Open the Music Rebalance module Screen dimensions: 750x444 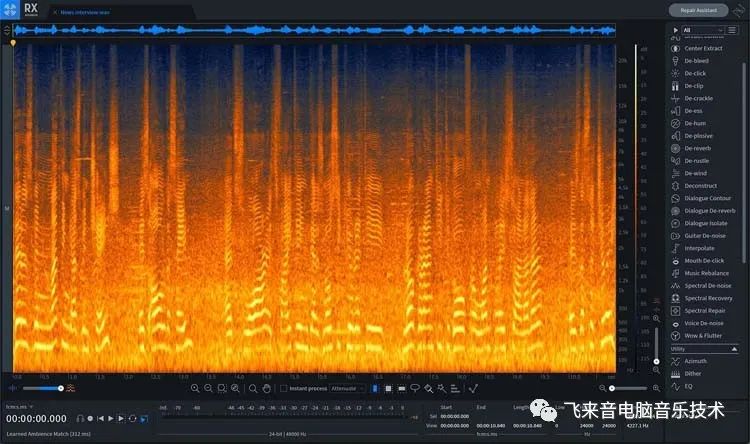pyautogui.click(x=701, y=273)
